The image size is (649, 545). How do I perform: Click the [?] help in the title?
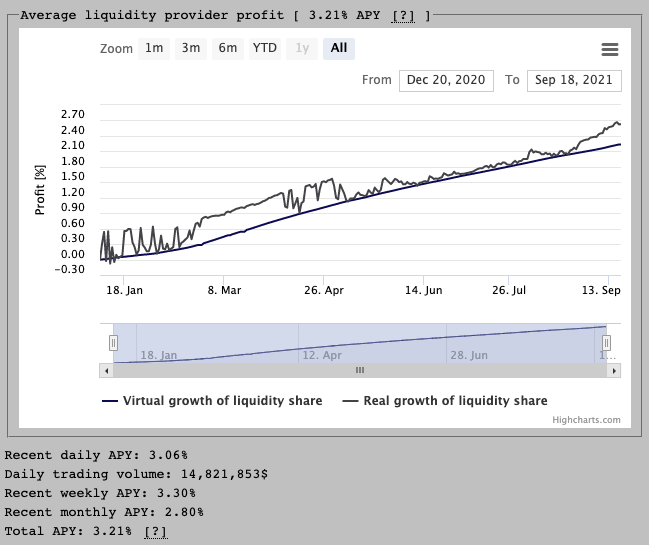coord(406,16)
